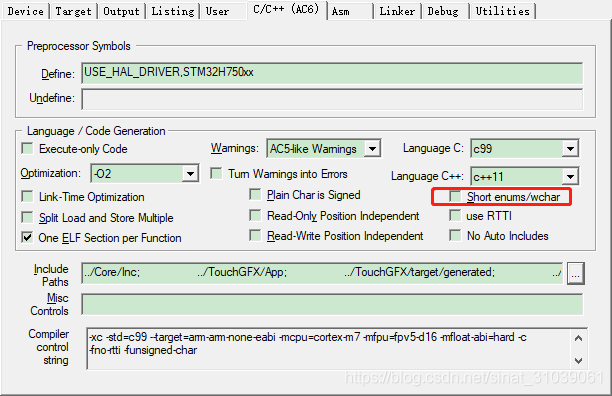
Task: Select the Listing tab
Action: pos(173,11)
